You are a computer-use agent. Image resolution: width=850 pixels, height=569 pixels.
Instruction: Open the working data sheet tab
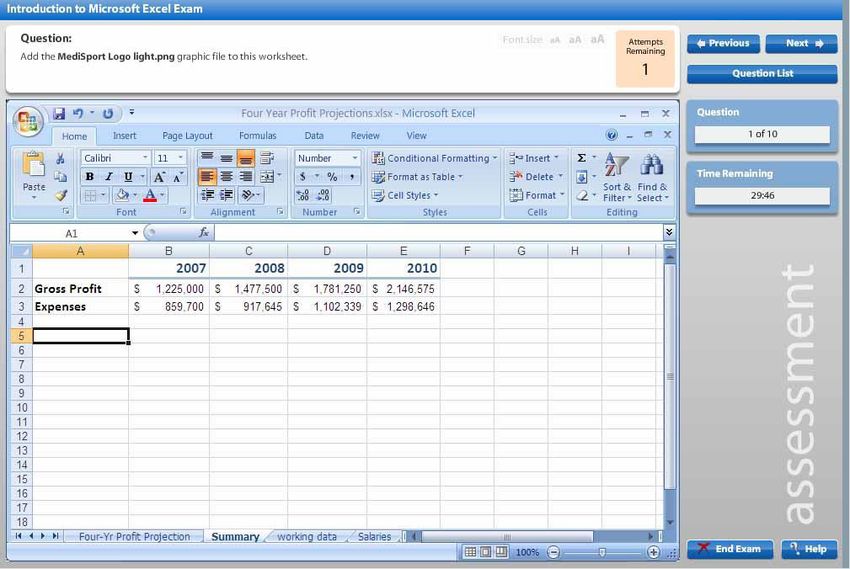click(x=307, y=536)
